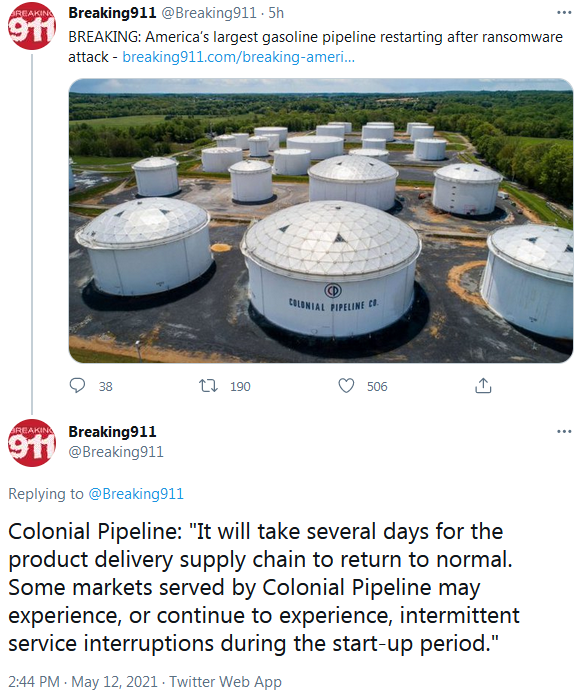
Task: Open the Breaking911 display name on the first tweet
Action: click(x=112, y=13)
